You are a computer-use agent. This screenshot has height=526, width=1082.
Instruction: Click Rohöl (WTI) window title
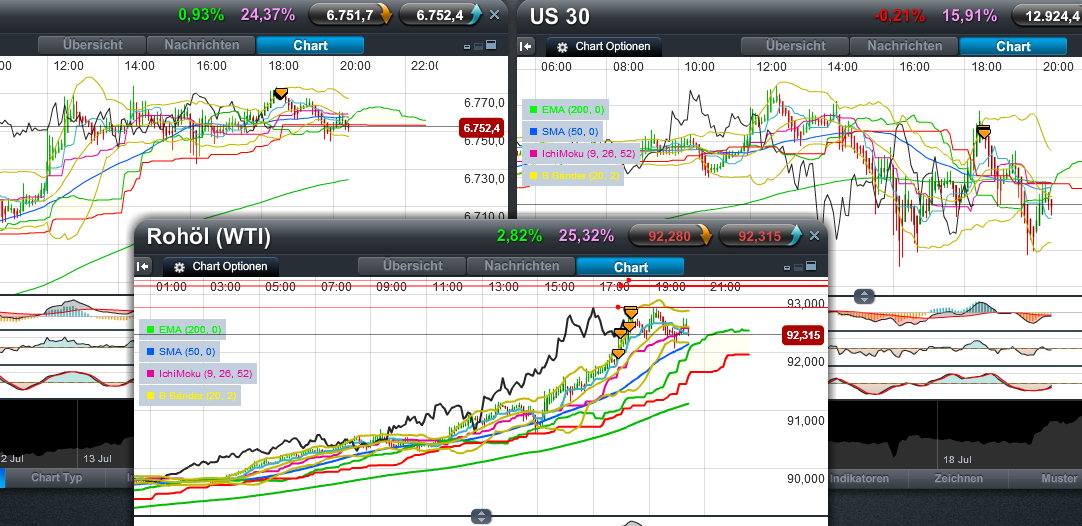208,237
